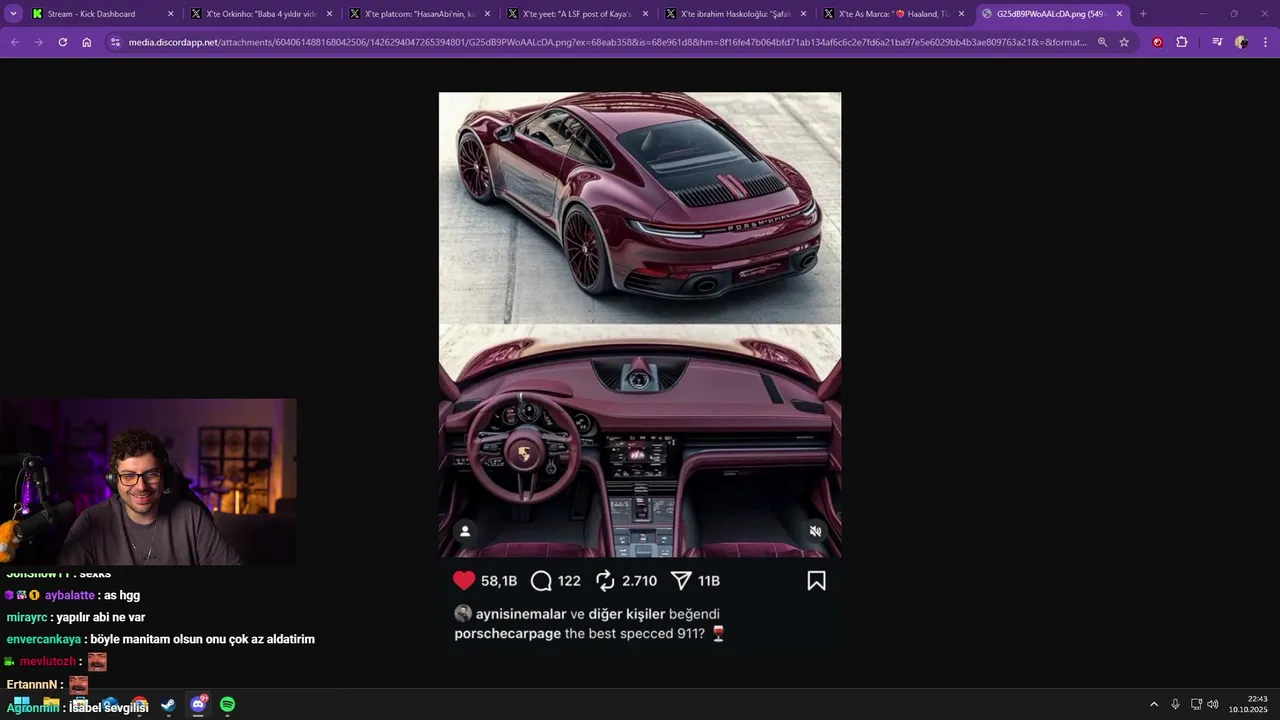Open the Chrome profile avatar
Screen dimensions: 1280x720
coord(1241,42)
